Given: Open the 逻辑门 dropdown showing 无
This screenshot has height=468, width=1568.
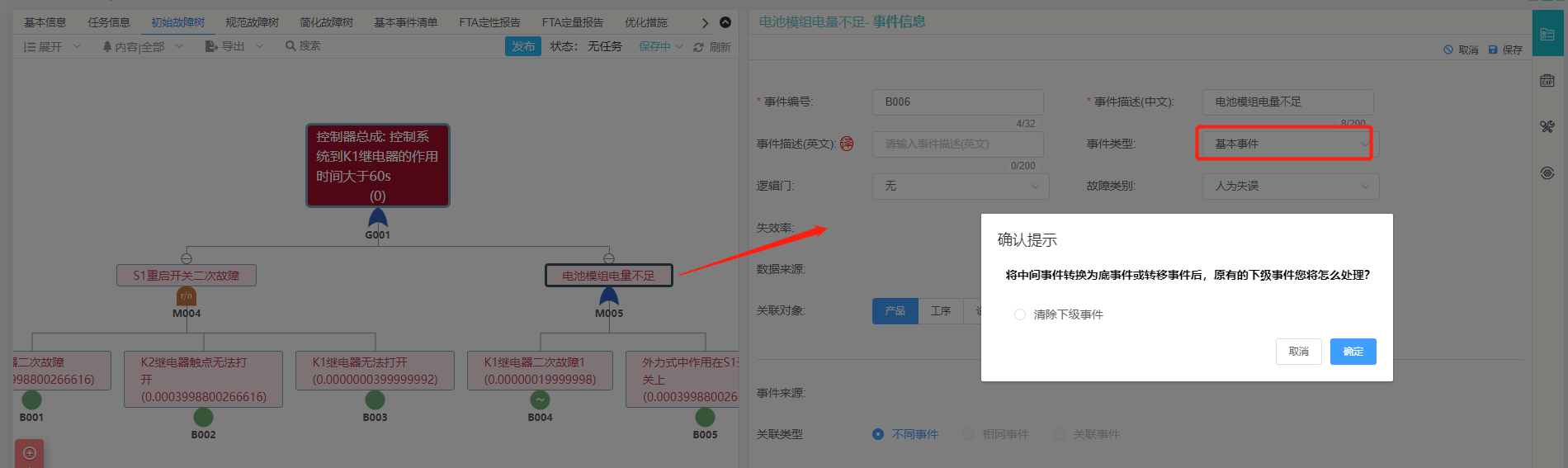Looking at the screenshot, I should tap(961, 186).
